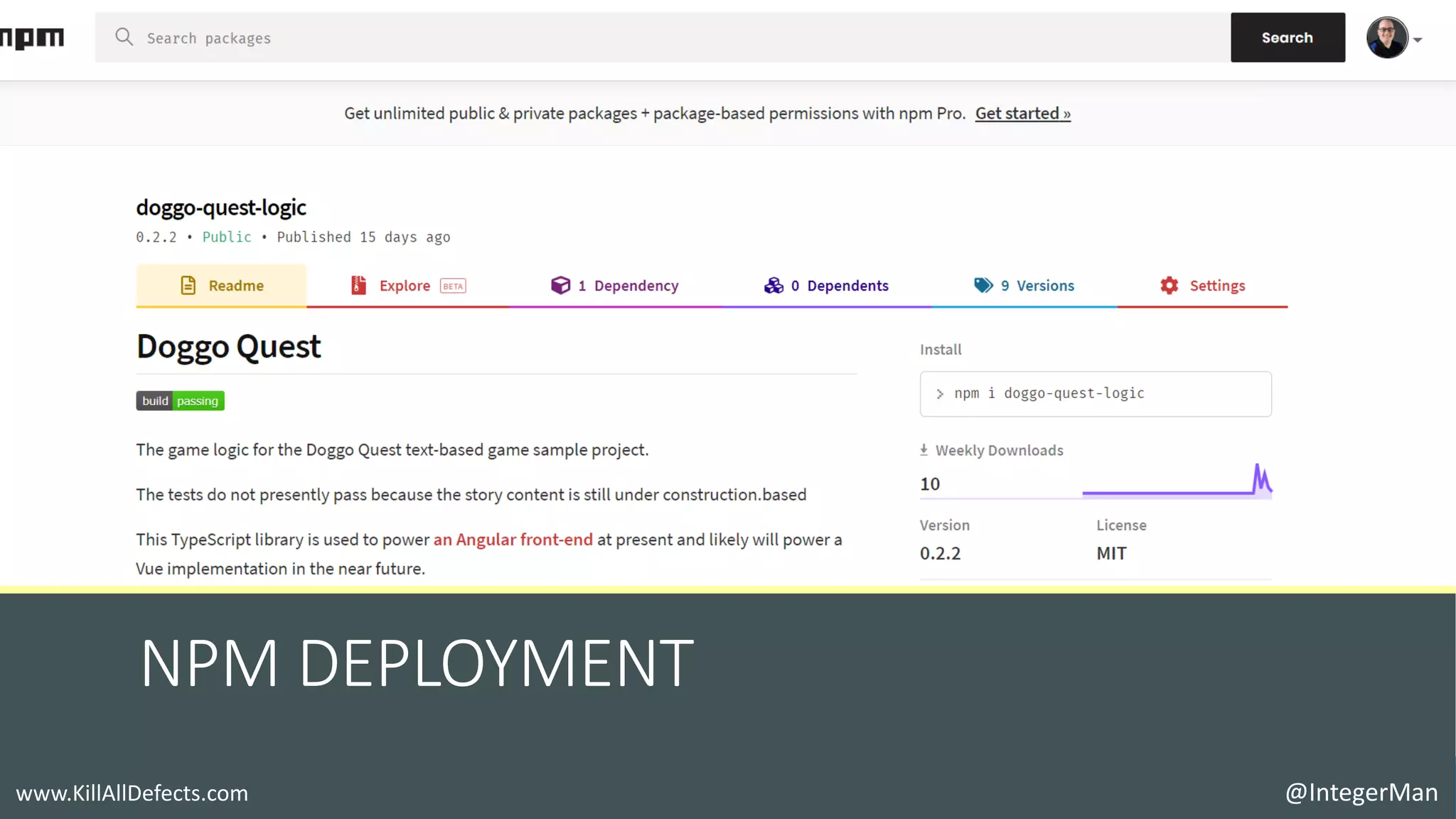The image size is (1456, 819).
Task: Click the Readme document icon
Action: coord(188,286)
